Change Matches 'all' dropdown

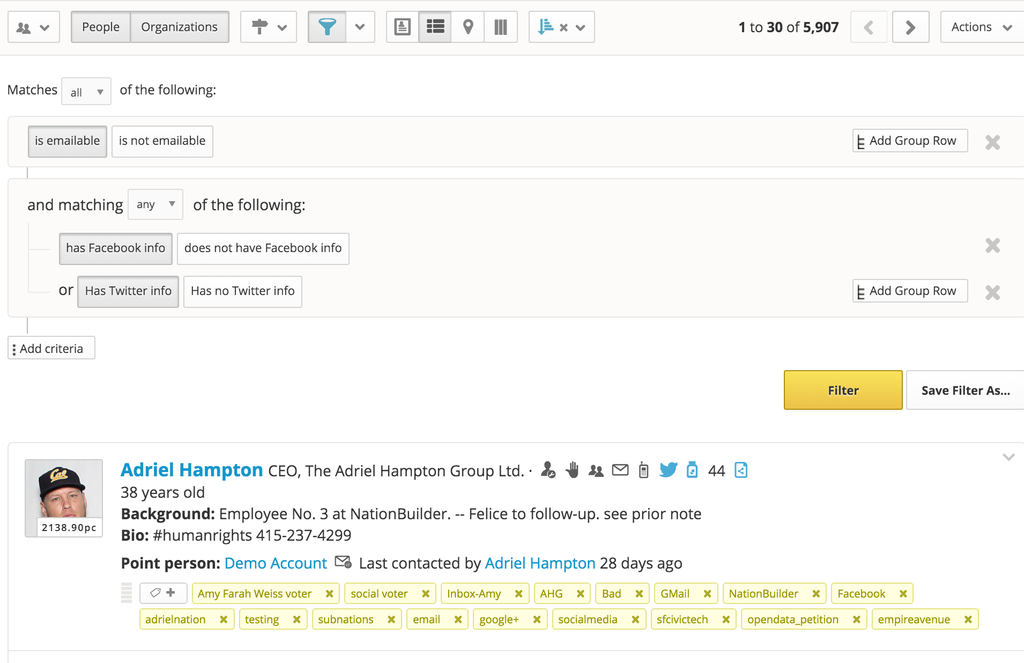pyautogui.click(x=86, y=91)
